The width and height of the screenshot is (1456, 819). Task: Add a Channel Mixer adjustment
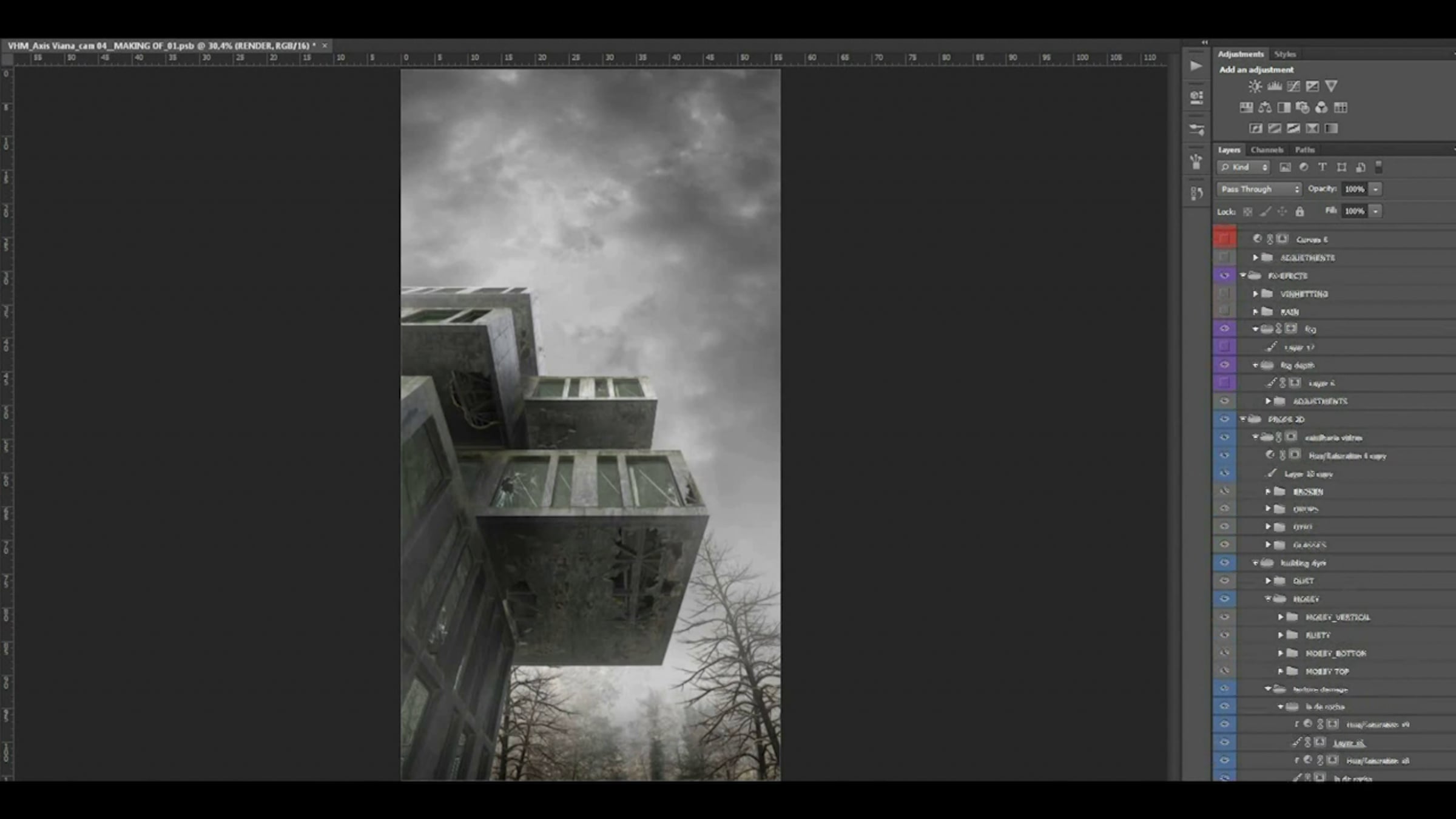[1321, 107]
